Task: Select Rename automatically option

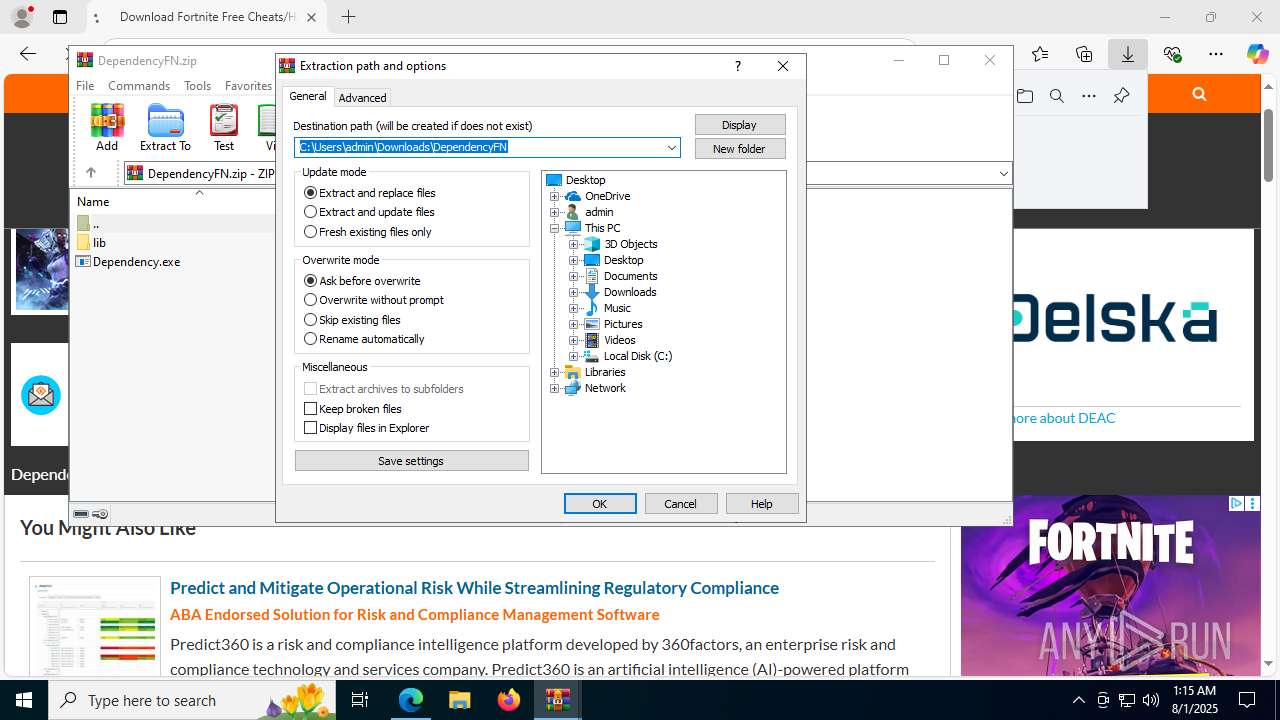Action: tap(364, 339)
